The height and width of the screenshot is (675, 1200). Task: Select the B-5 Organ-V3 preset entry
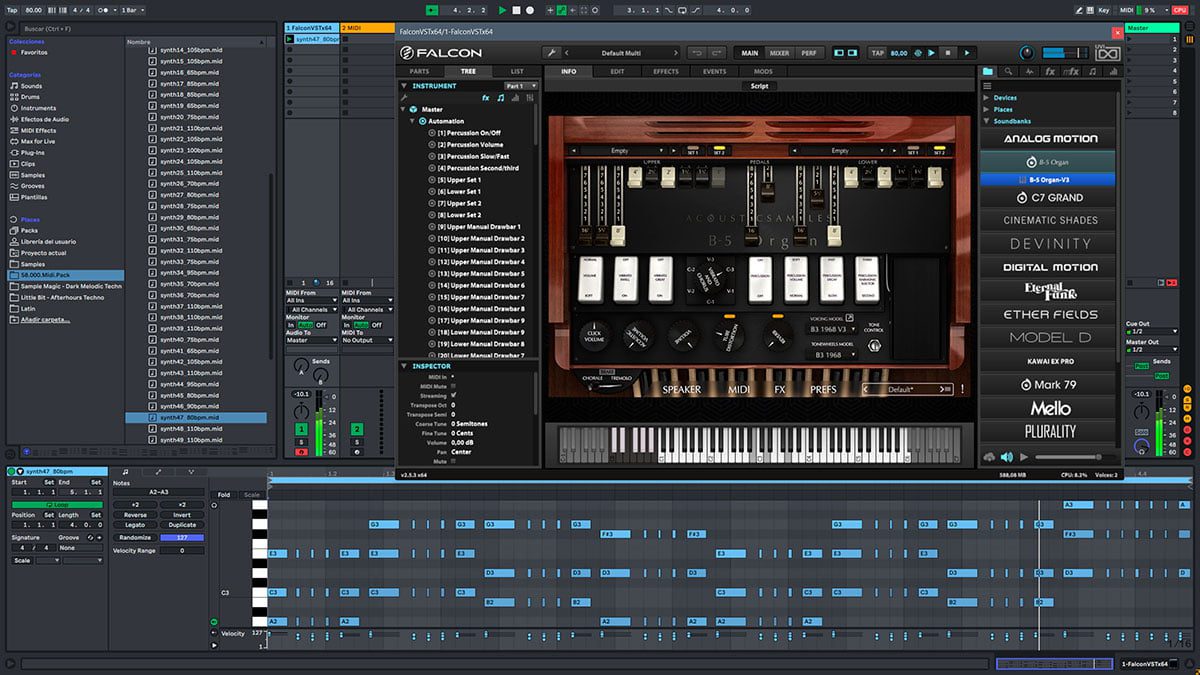tap(1048, 180)
